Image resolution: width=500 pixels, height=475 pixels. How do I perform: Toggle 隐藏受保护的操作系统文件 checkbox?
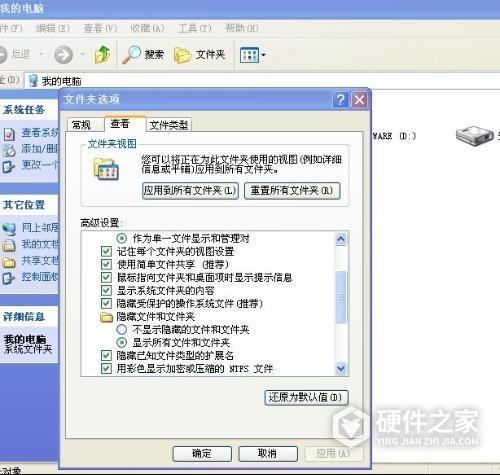[106, 303]
